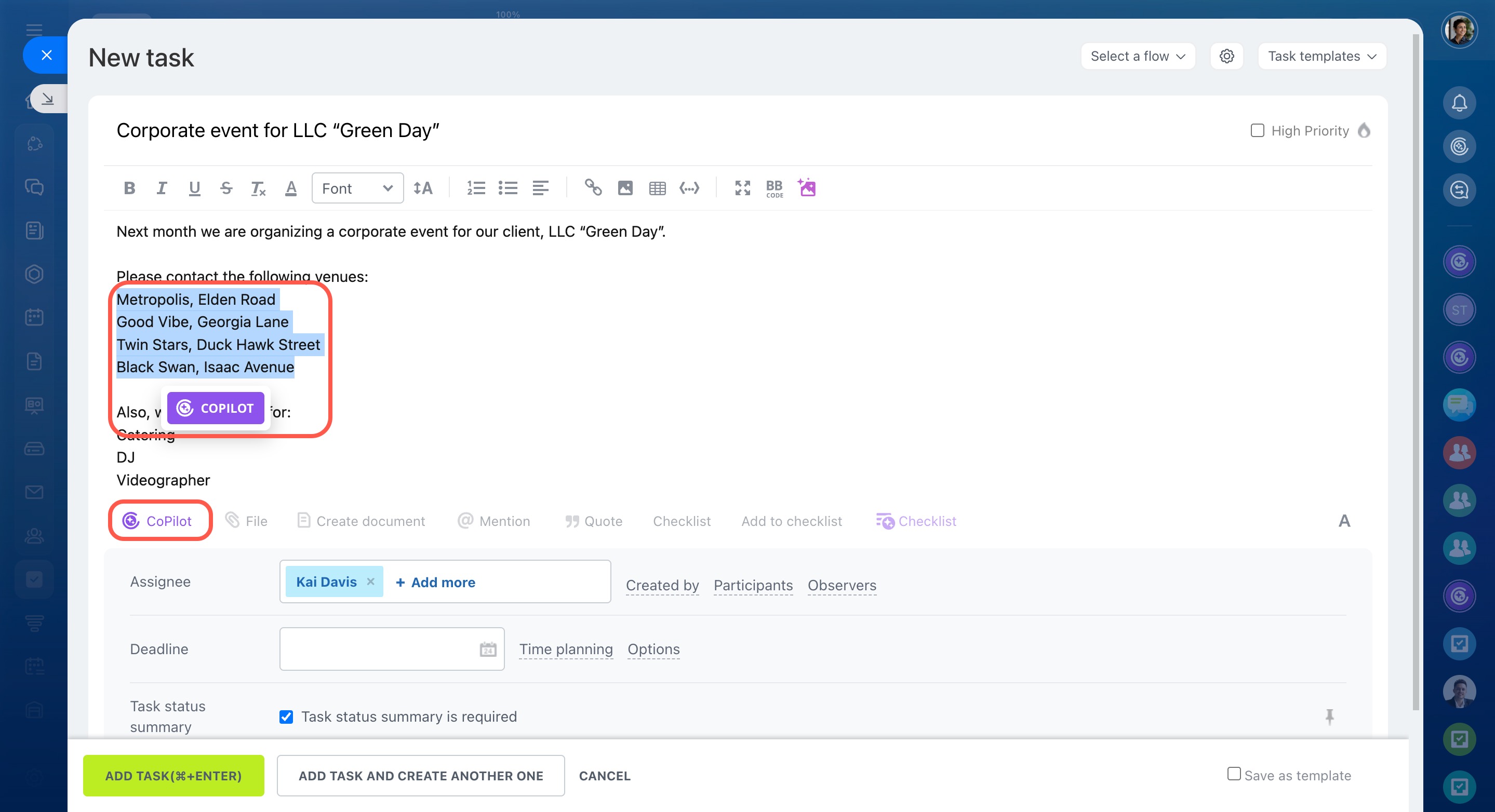Insert a table into description
Image resolution: width=1495 pixels, height=812 pixels.
tap(657, 188)
